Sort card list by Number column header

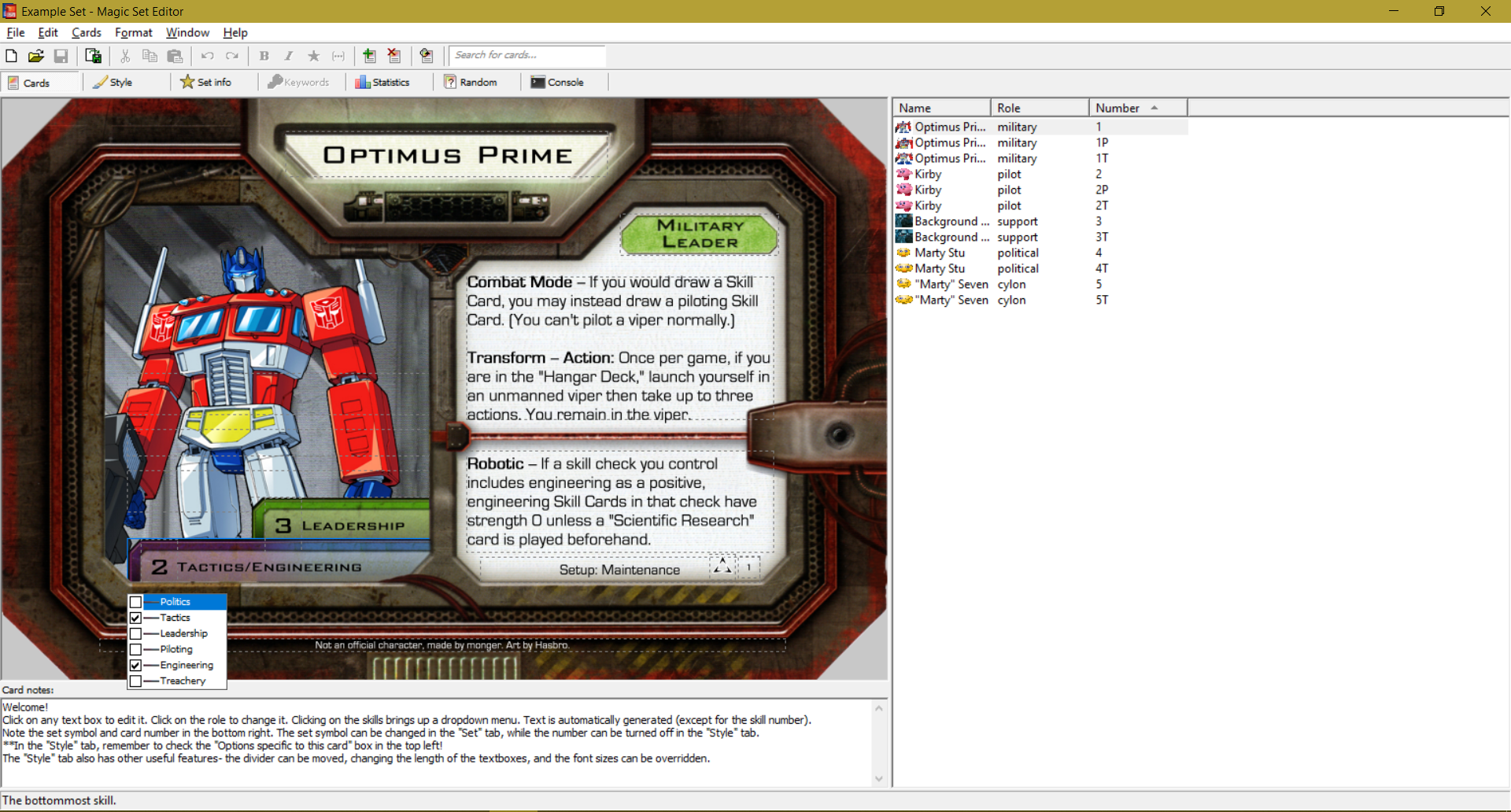click(x=1138, y=108)
